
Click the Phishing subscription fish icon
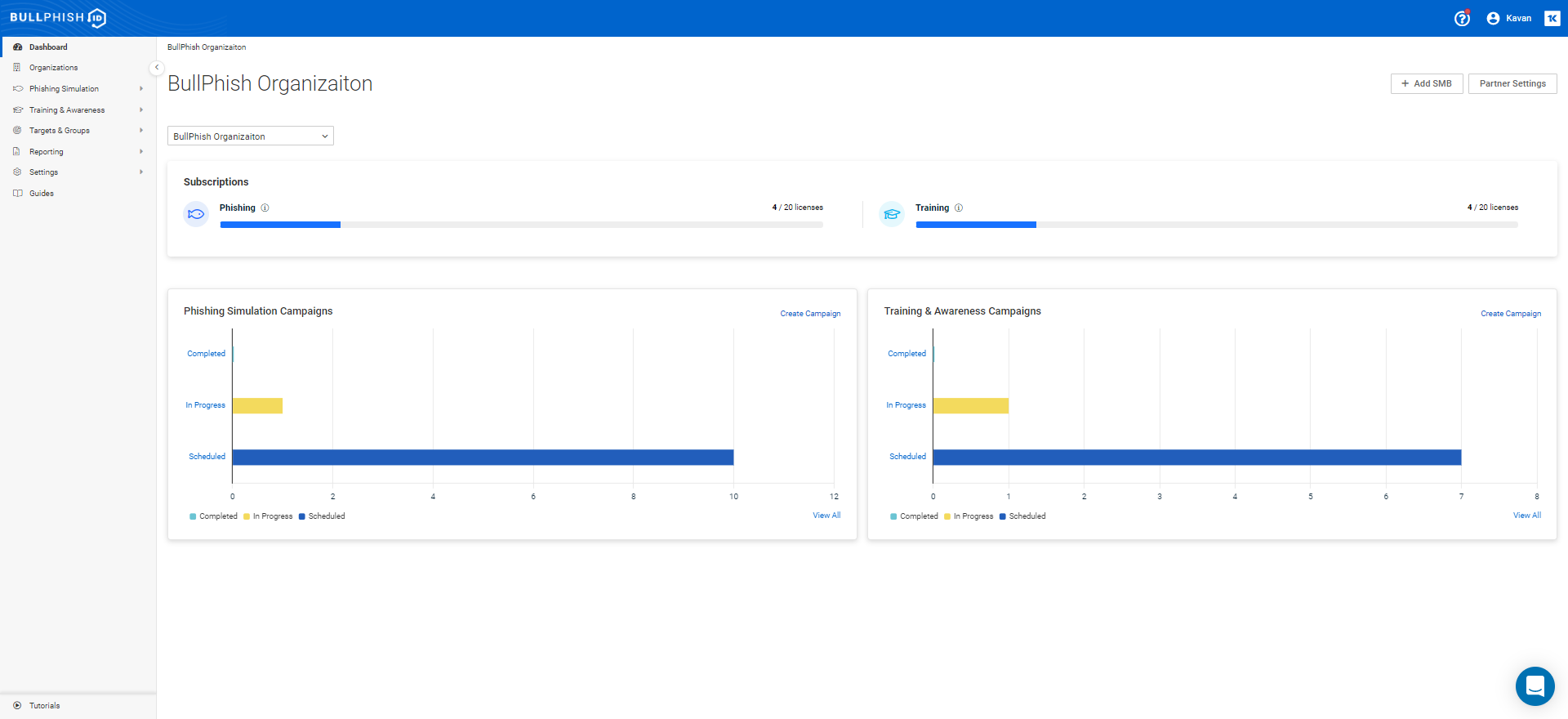point(196,214)
